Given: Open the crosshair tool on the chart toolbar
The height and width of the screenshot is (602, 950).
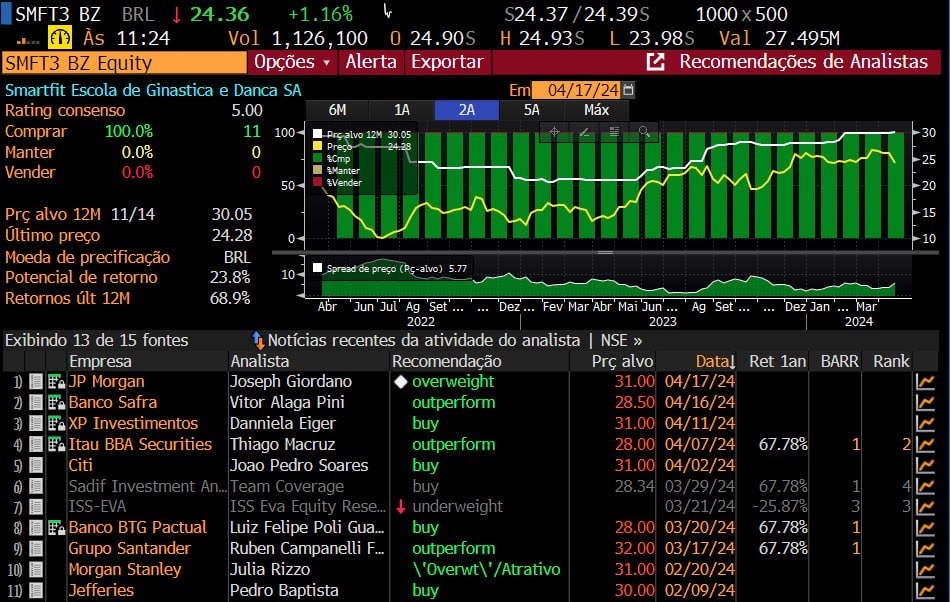Looking at the screenshot, I should [x=554, y=131].
